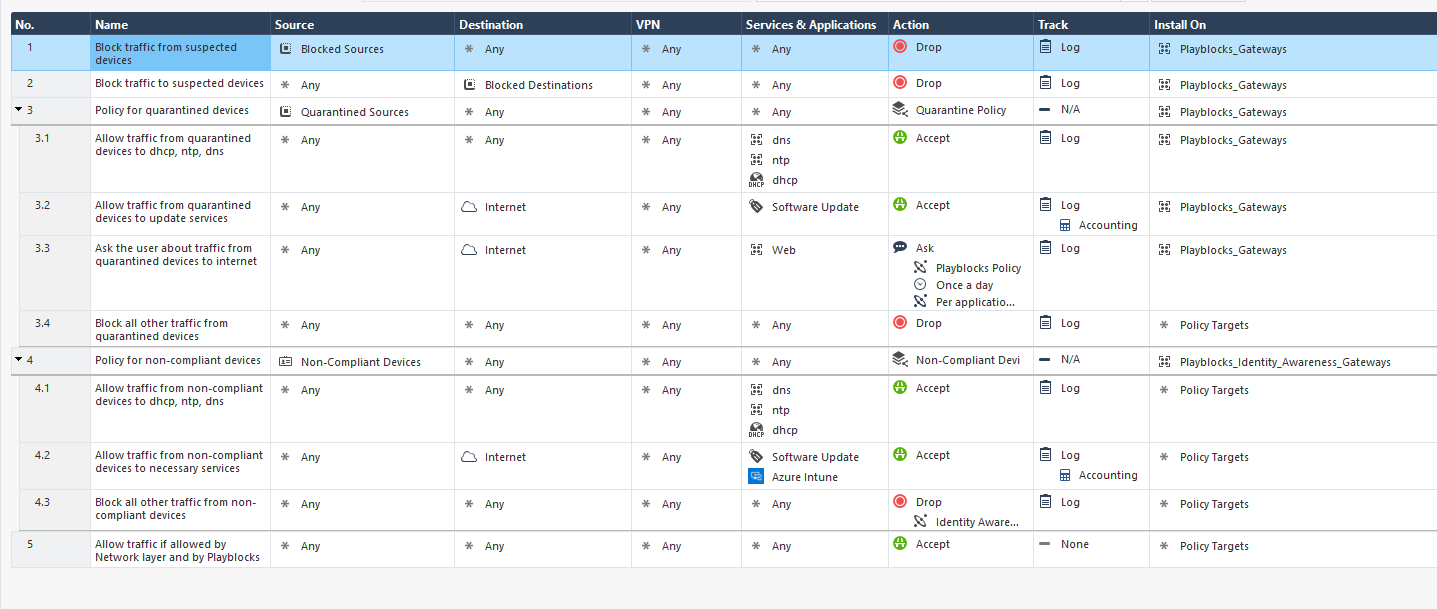Click Software Update tag icon in rule 3.2
Image resolution: width=1437 pixels, height=609 pixels.
pyautogui.click(x=756, y=207)
